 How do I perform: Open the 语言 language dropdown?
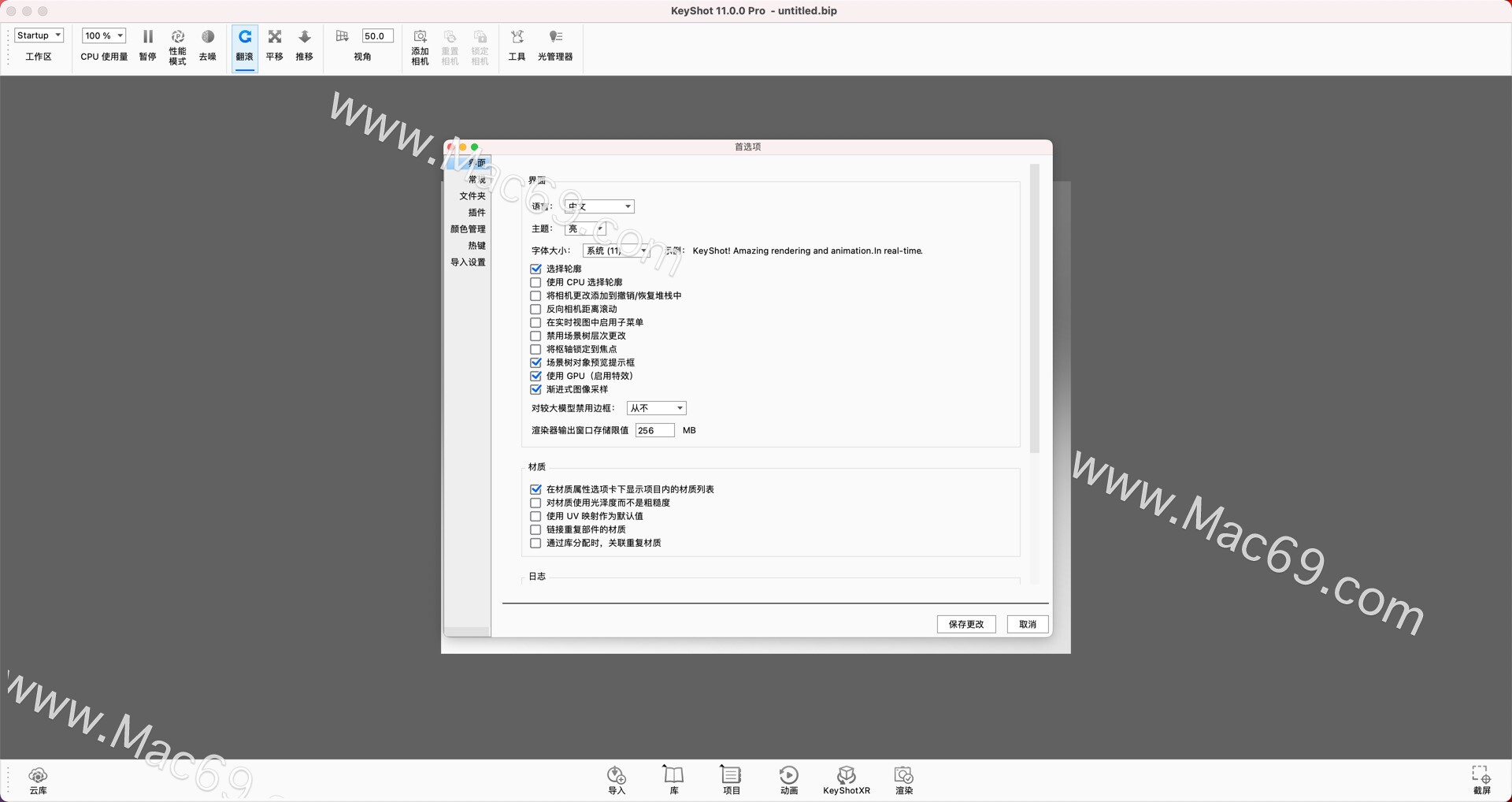[600, 206]
